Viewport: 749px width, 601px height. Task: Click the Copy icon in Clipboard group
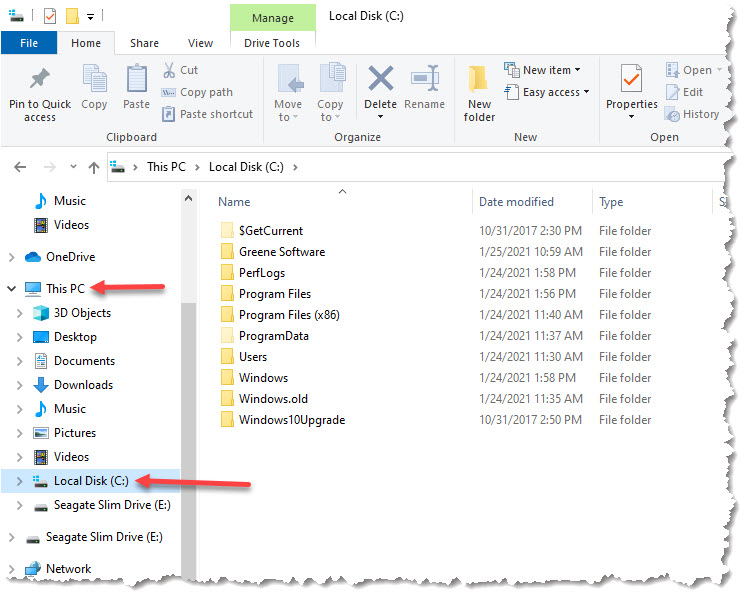point(94,80)
